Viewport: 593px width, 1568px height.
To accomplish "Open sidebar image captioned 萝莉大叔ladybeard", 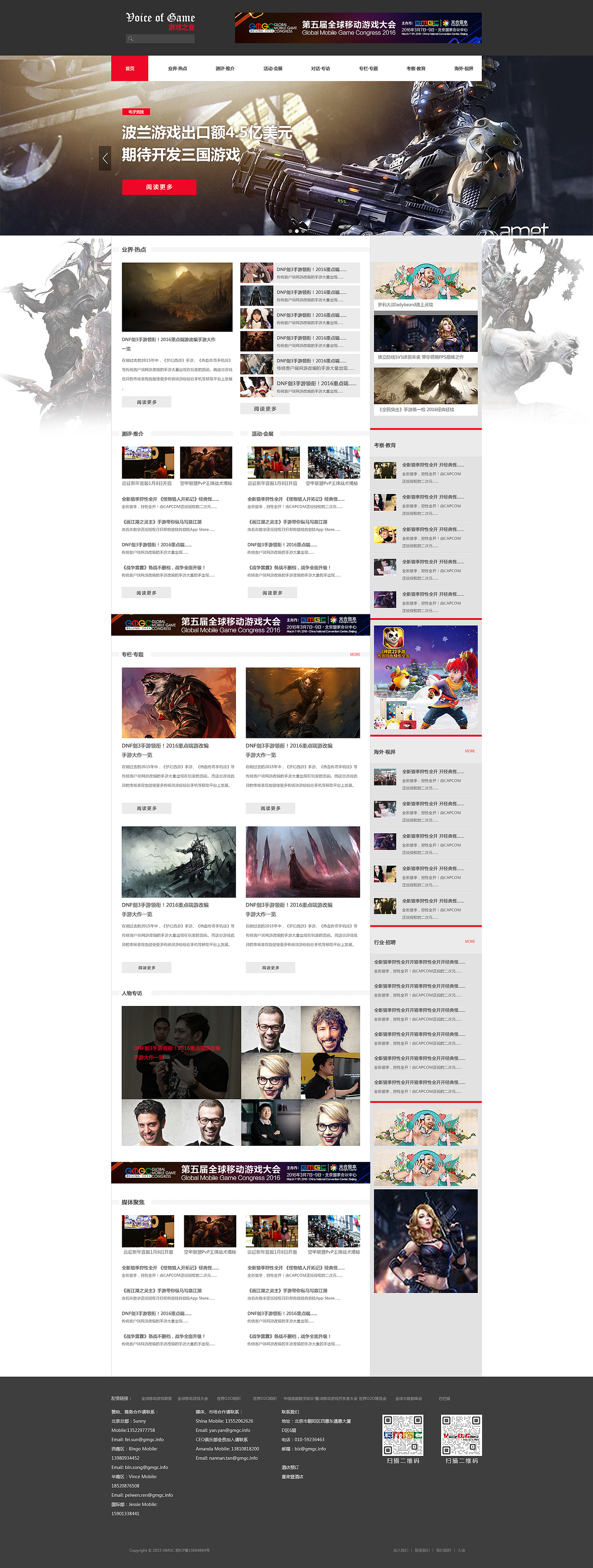I will [x=426, y=281].
